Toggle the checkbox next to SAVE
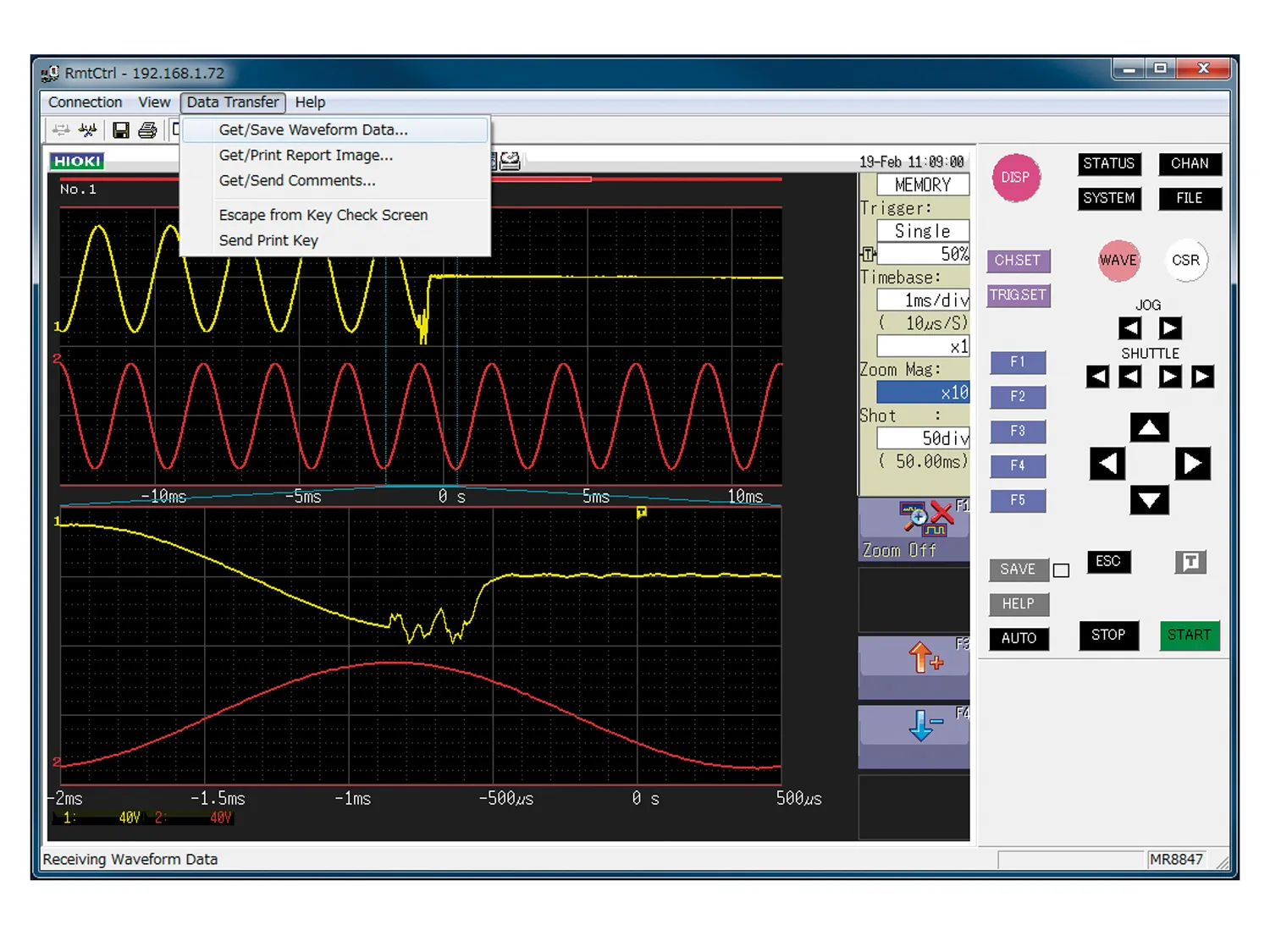 pos(1061,570)
